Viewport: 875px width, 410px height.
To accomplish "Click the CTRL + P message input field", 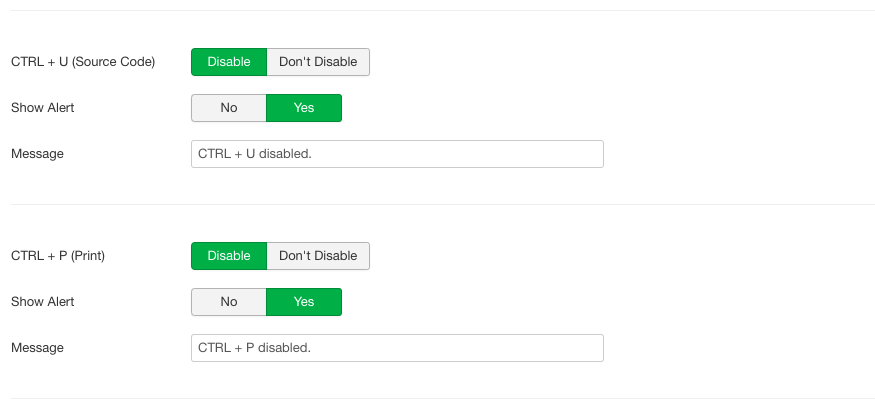I will tap(397, 348).
